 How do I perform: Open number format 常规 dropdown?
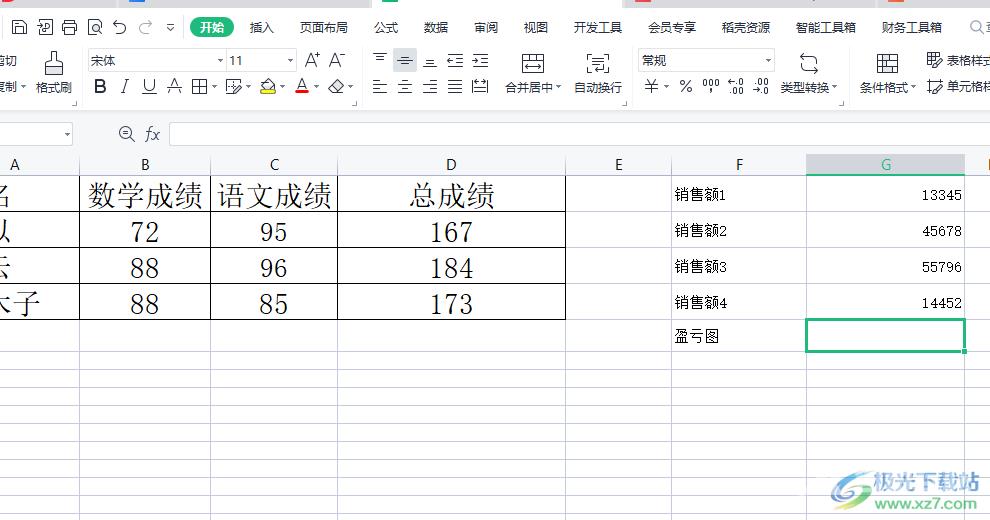(768, 61)
